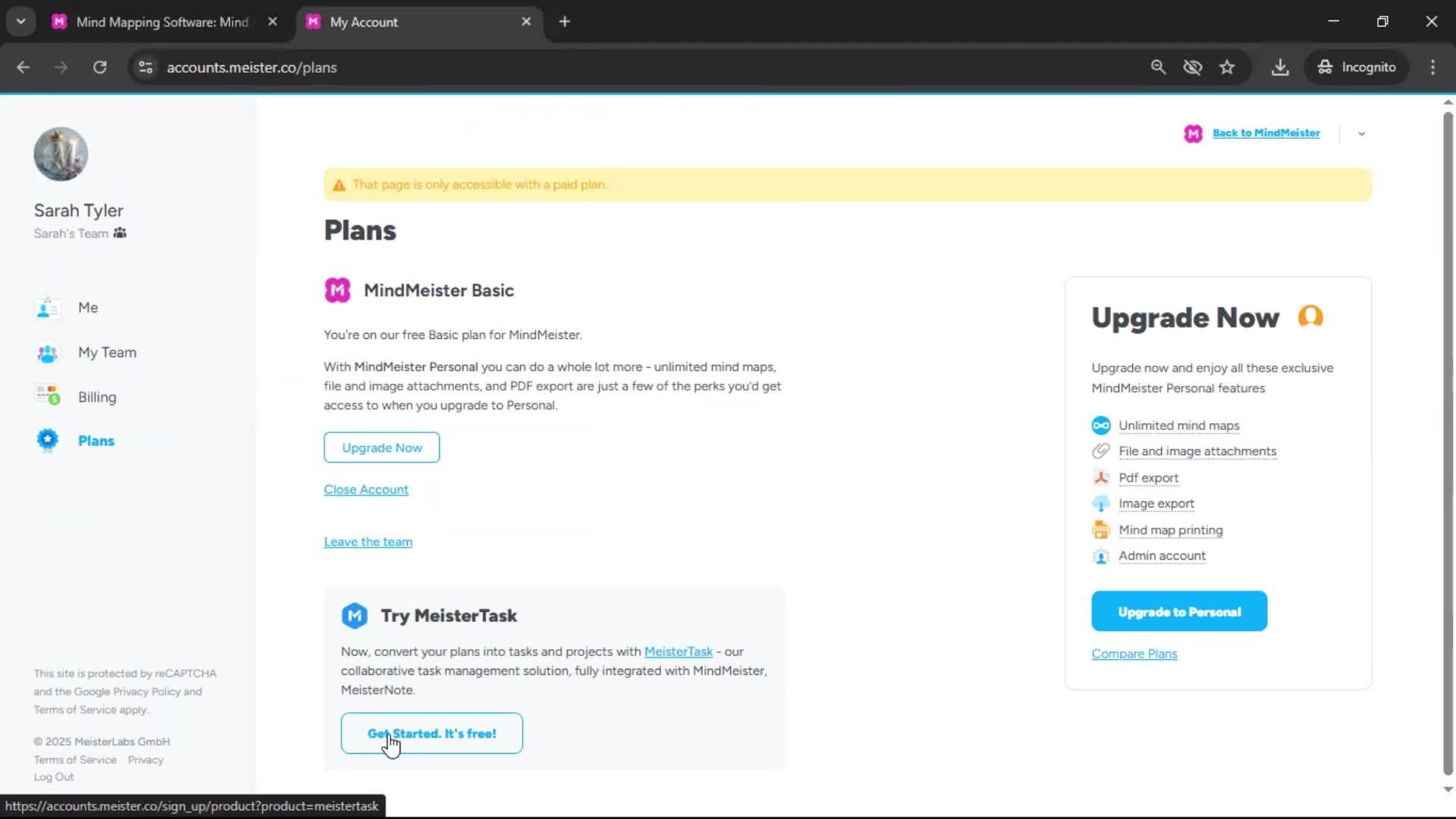Click the File and image attachments text

pos(1197,451)
